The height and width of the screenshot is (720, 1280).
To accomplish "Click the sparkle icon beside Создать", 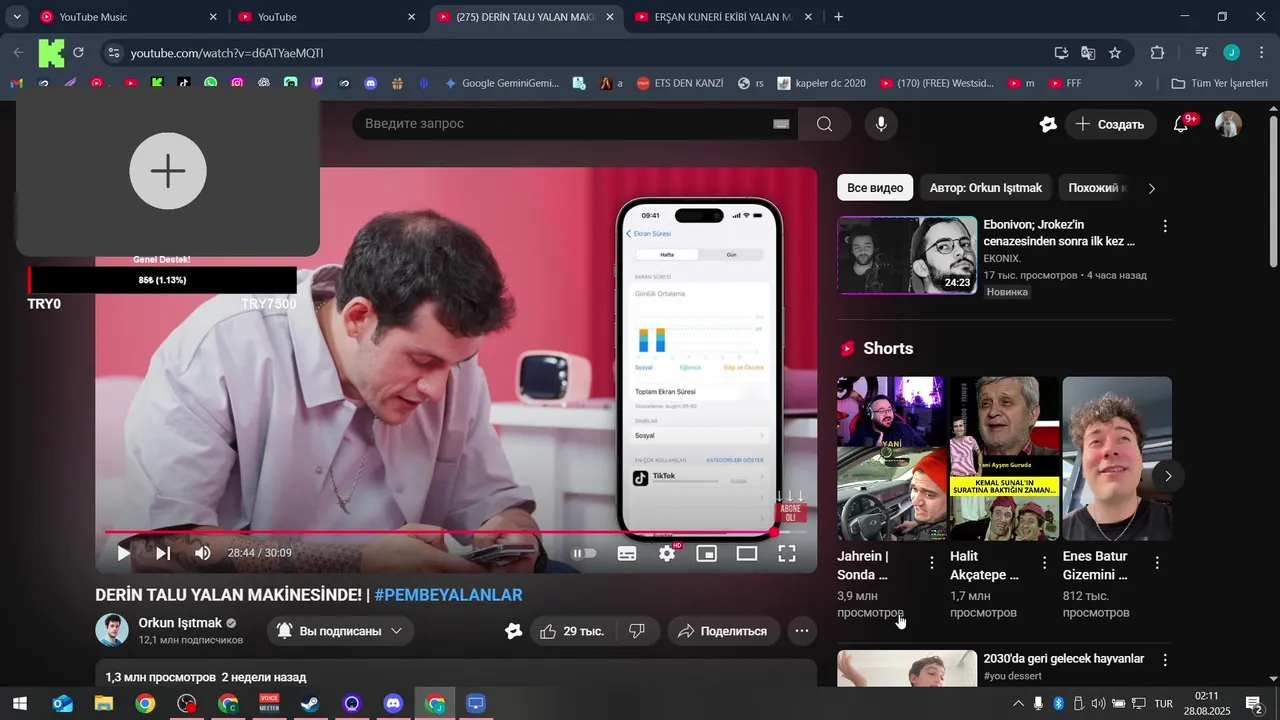I will click(1048, 124).
